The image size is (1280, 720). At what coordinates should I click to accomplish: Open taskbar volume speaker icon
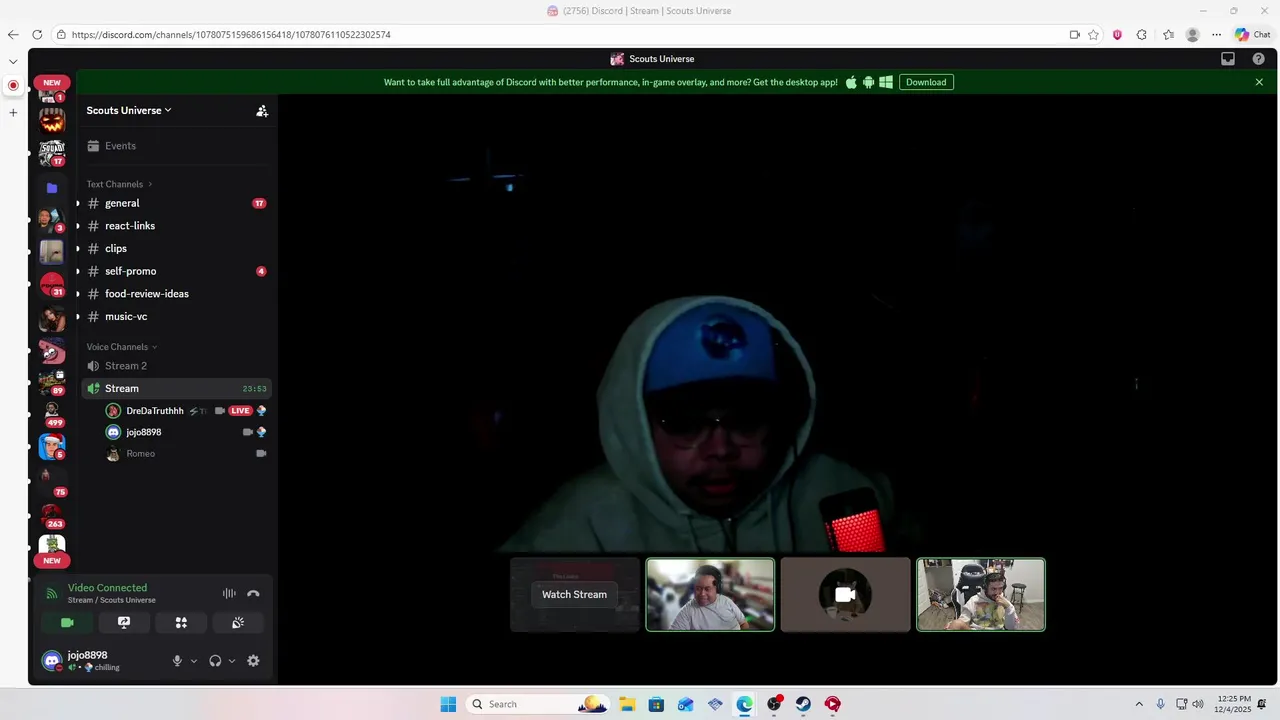point(1198,704)
